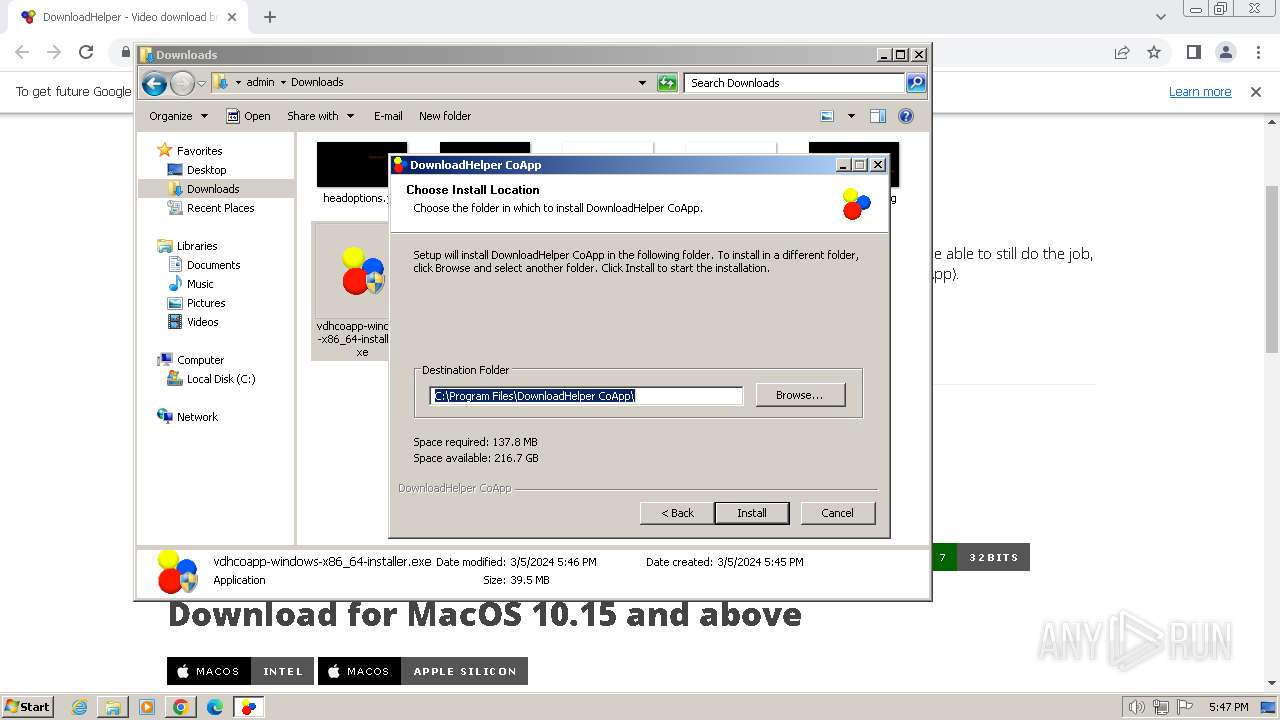The image size is (1280, 720).
Task: Click the volume icon in system tray
Action: point(1136,707)
